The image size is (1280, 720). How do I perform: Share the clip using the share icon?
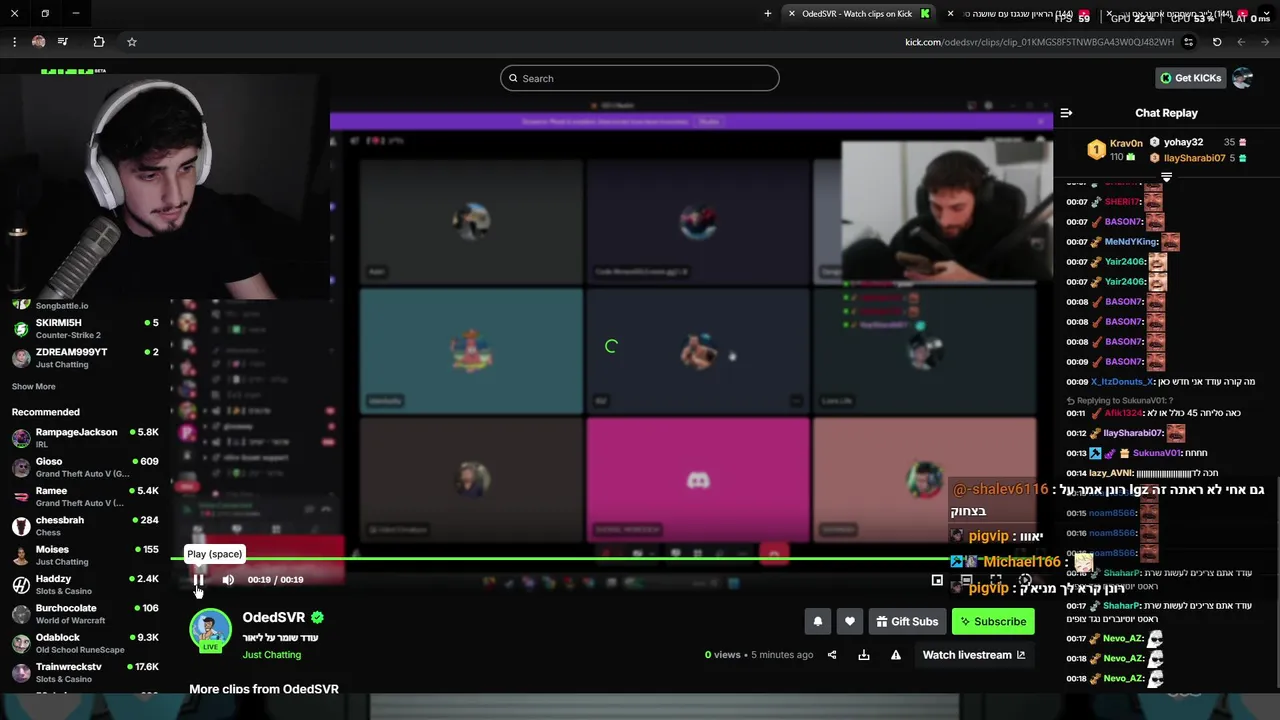(832, 655)
